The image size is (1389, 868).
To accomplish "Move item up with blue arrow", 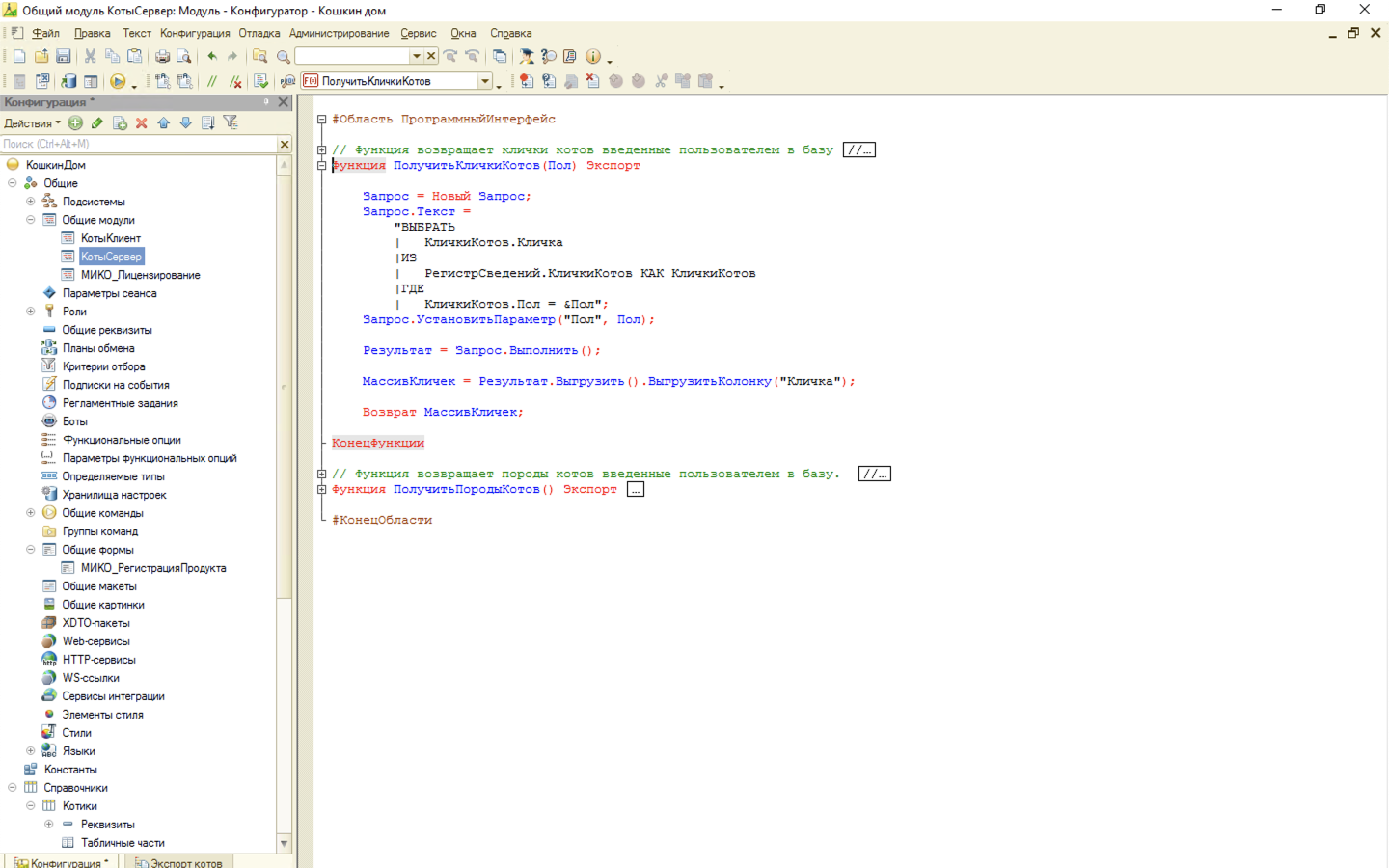I will [x=163, y=122].
